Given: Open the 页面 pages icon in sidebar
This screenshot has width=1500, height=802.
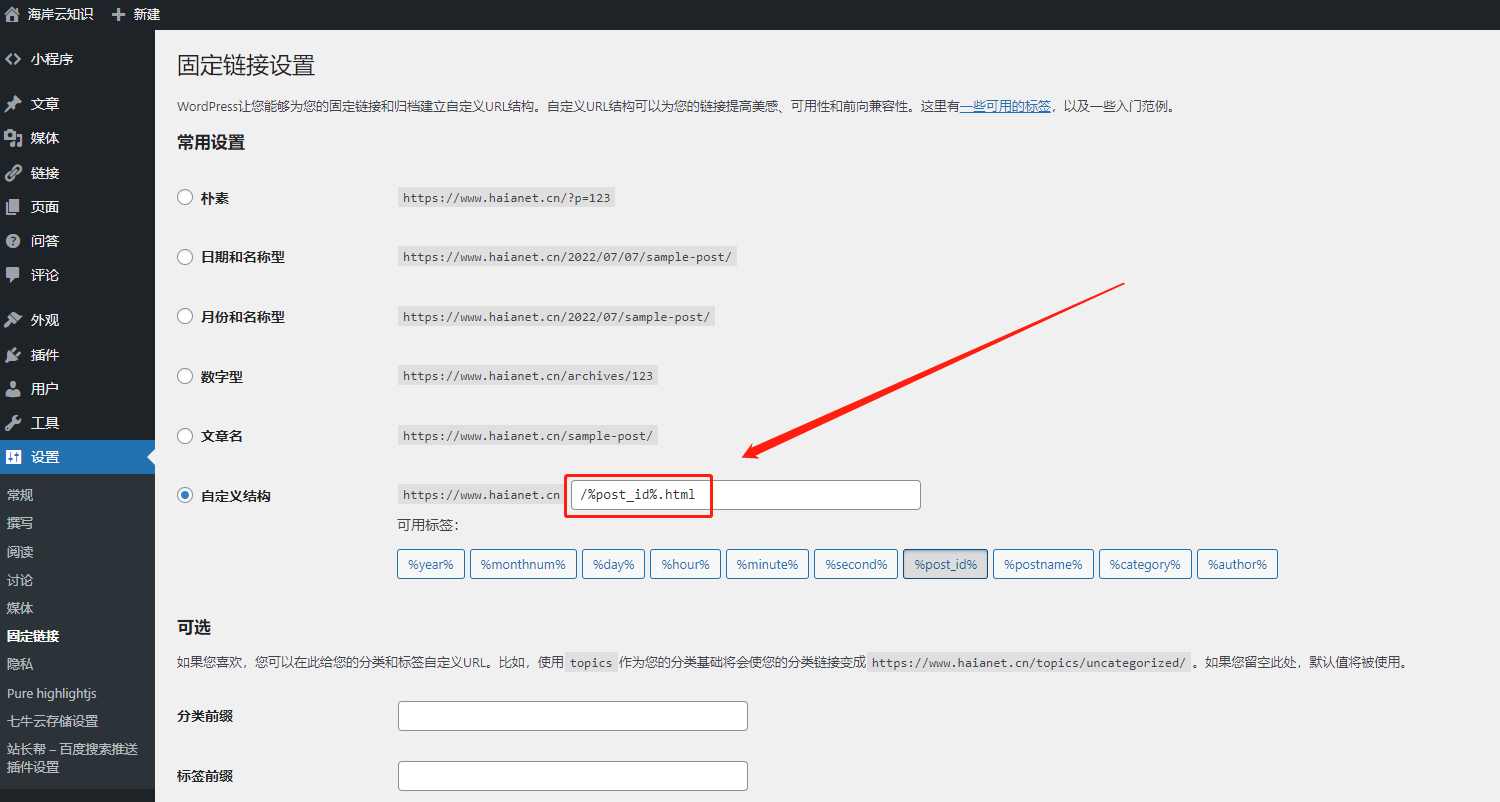Looking at the screenshot, I should 13,207.
